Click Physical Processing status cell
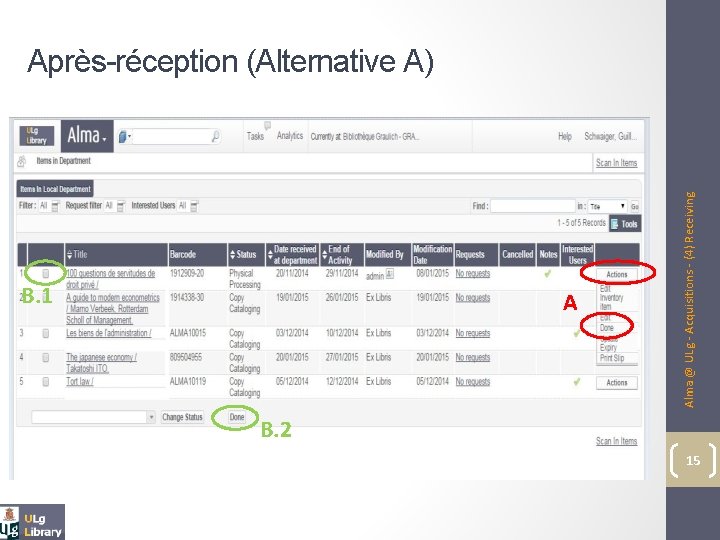The image size is (720, 540). tap(245, 279)
